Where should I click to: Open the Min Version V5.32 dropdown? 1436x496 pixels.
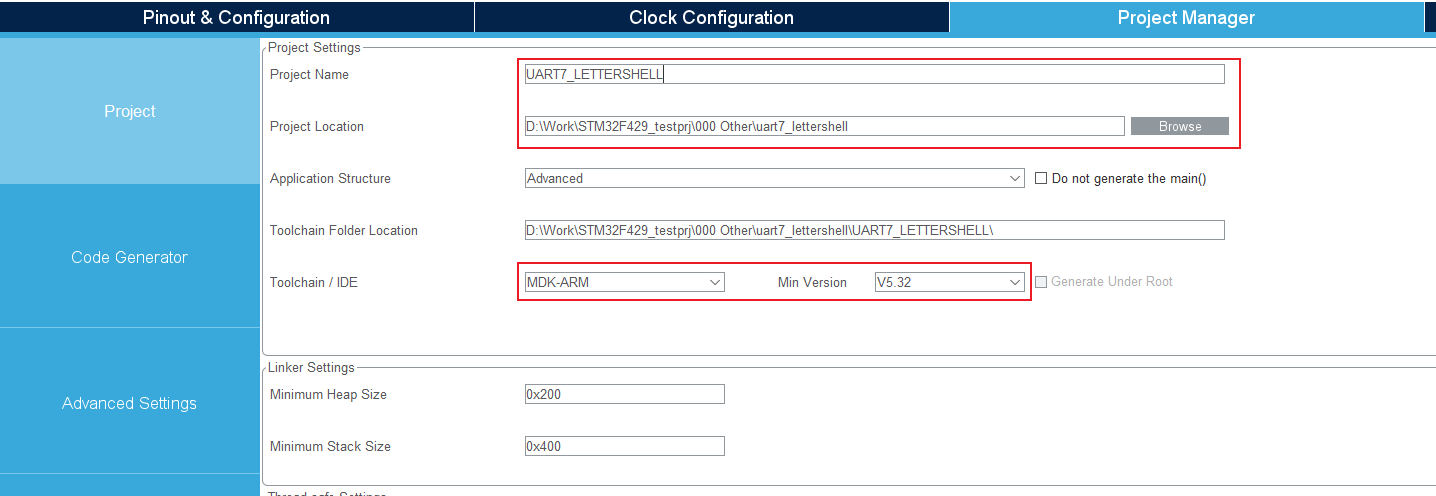coord(949,282)
